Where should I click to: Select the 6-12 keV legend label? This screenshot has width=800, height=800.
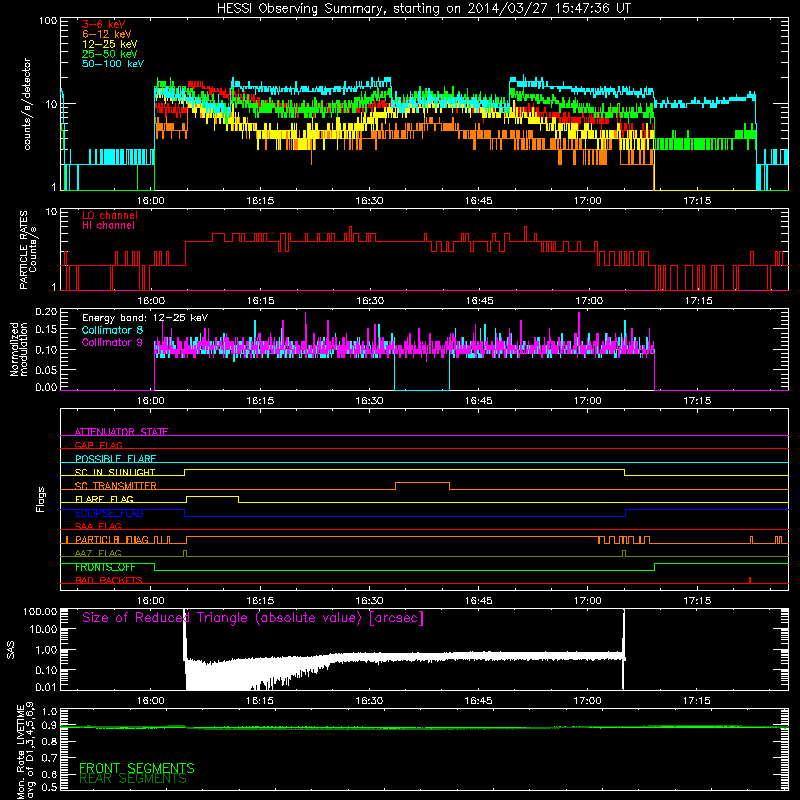tap(107, 34)
